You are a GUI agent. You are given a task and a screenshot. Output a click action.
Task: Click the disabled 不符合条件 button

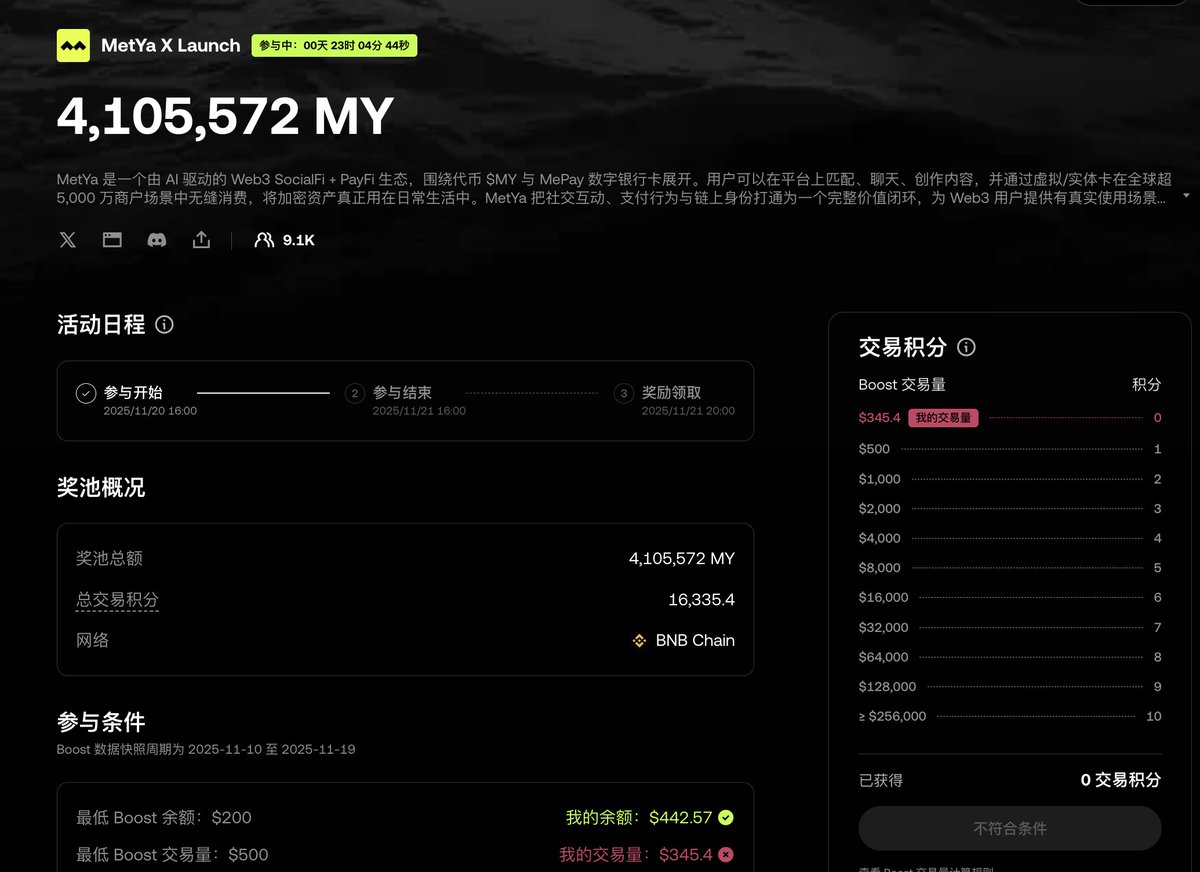click(1010, 828)
